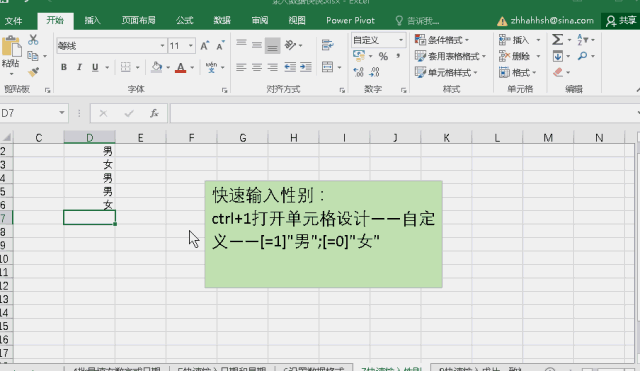
Task: Click the 共享 Share button
Action: click(x=621, y=21)
